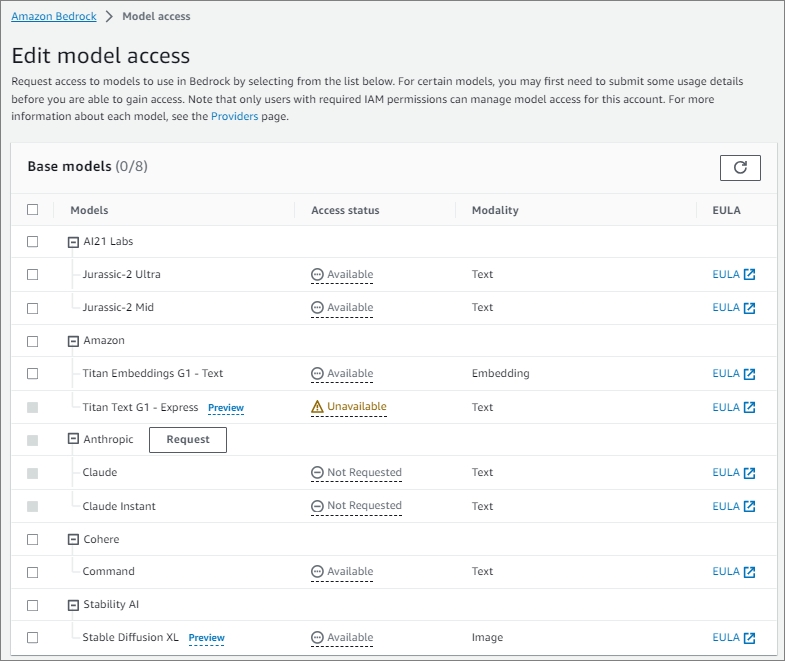Collapse the AI21 Labs group
Viewport: 785px width, 661px height.
(x=73, y=242)
